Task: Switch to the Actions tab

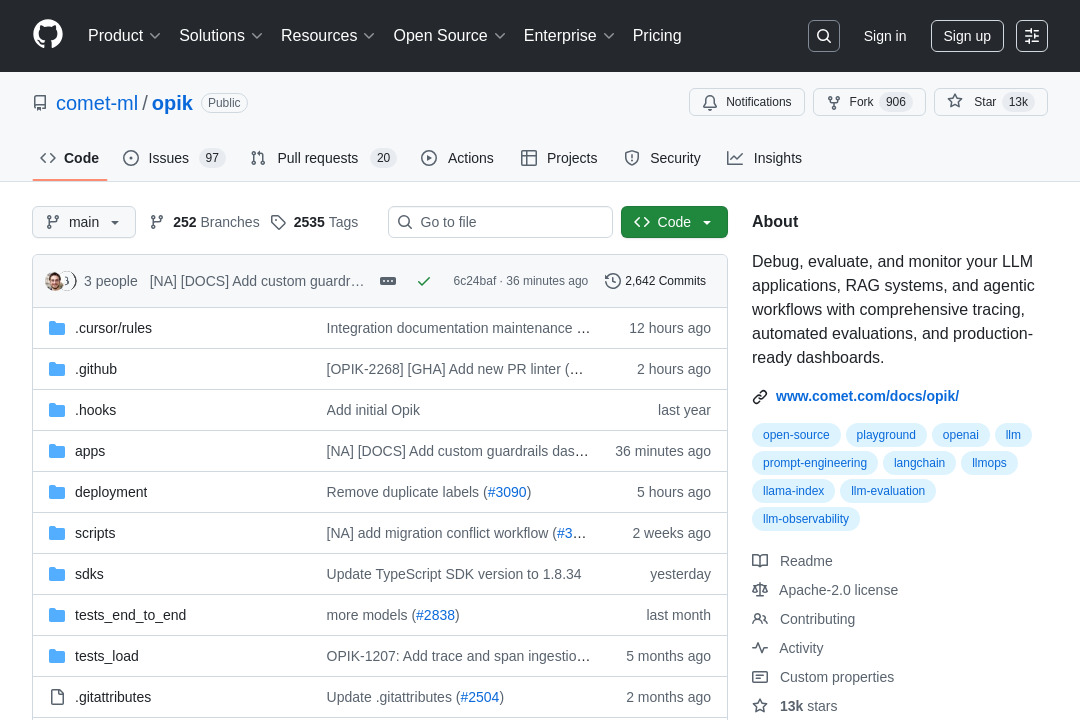Action: [x=457, y=158]
